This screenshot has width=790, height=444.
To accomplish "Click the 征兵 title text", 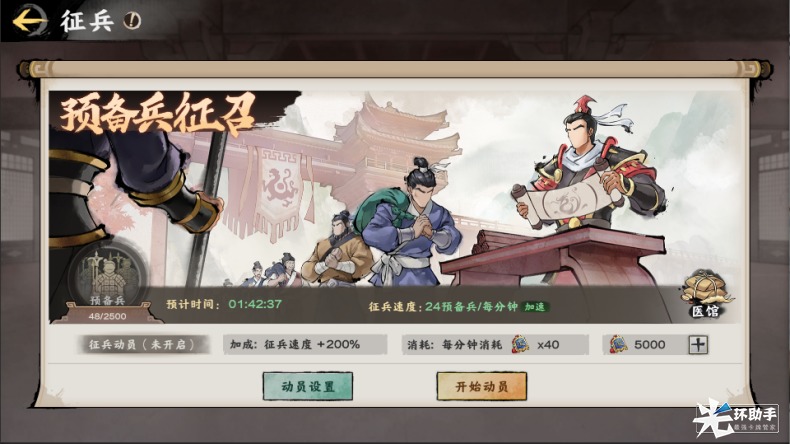I will click(87, 21).
